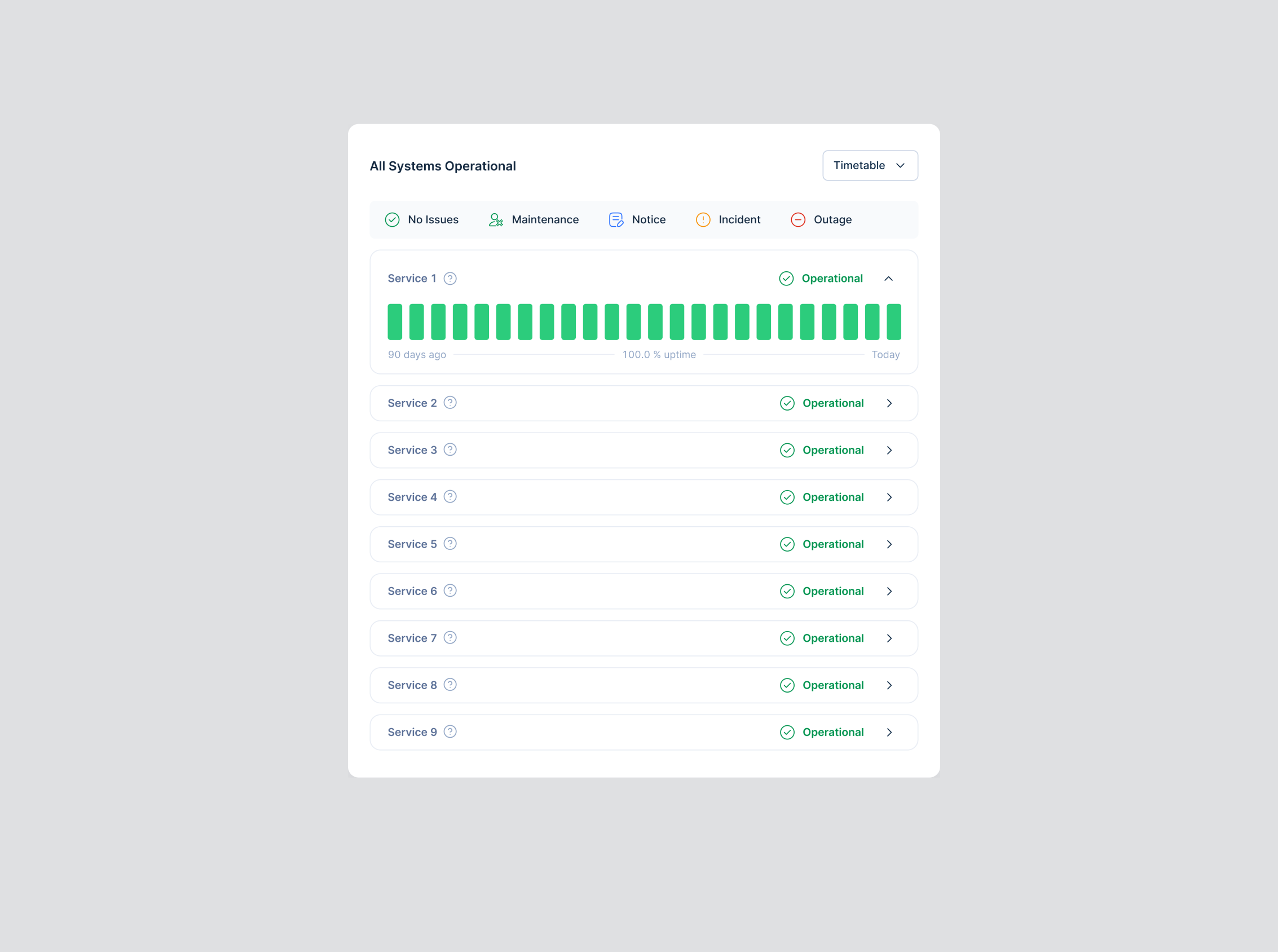
Task: Click the help icon beside Service 1
Action: pos(449,279)
